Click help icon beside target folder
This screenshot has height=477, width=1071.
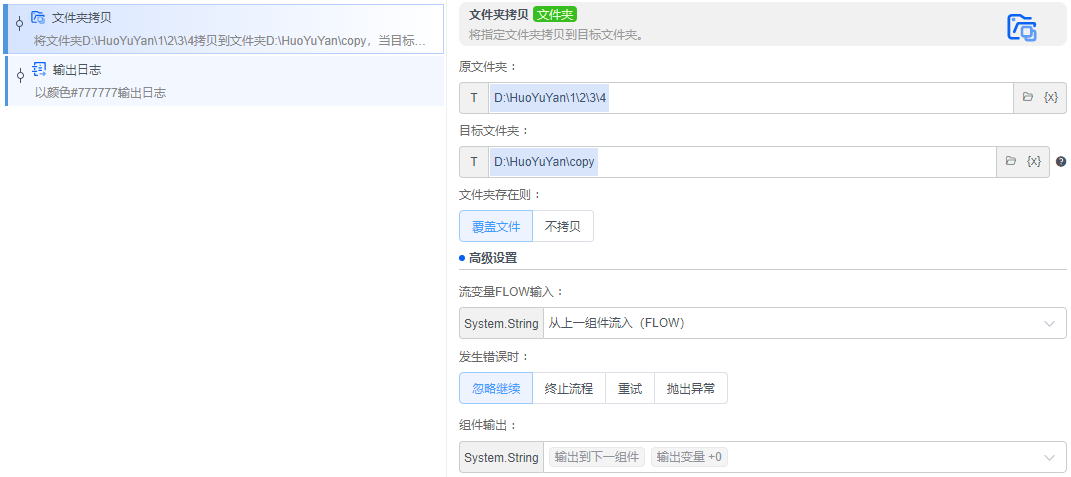[1061, 162]
